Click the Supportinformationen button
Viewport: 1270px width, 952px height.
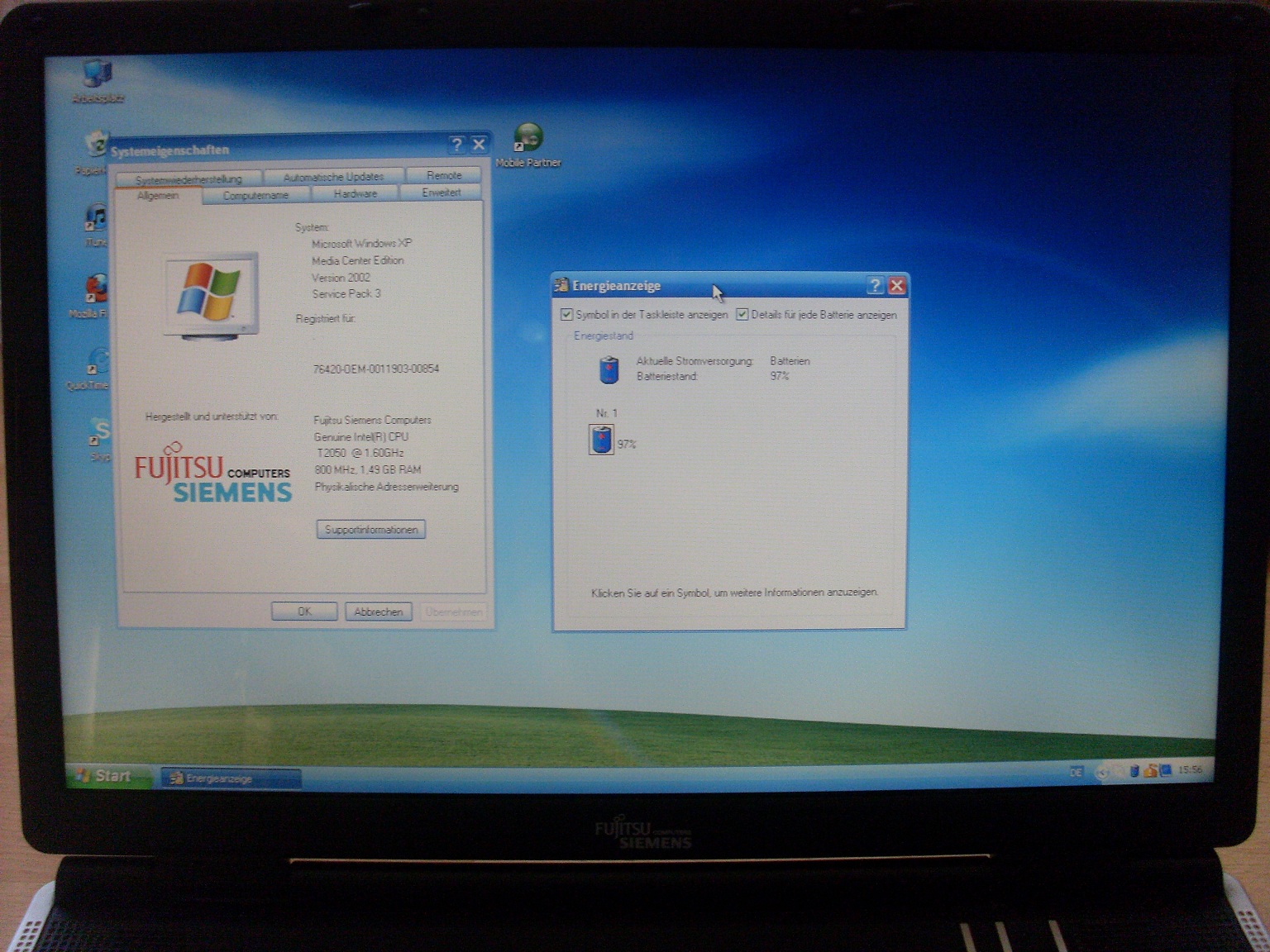pos(370,530)
